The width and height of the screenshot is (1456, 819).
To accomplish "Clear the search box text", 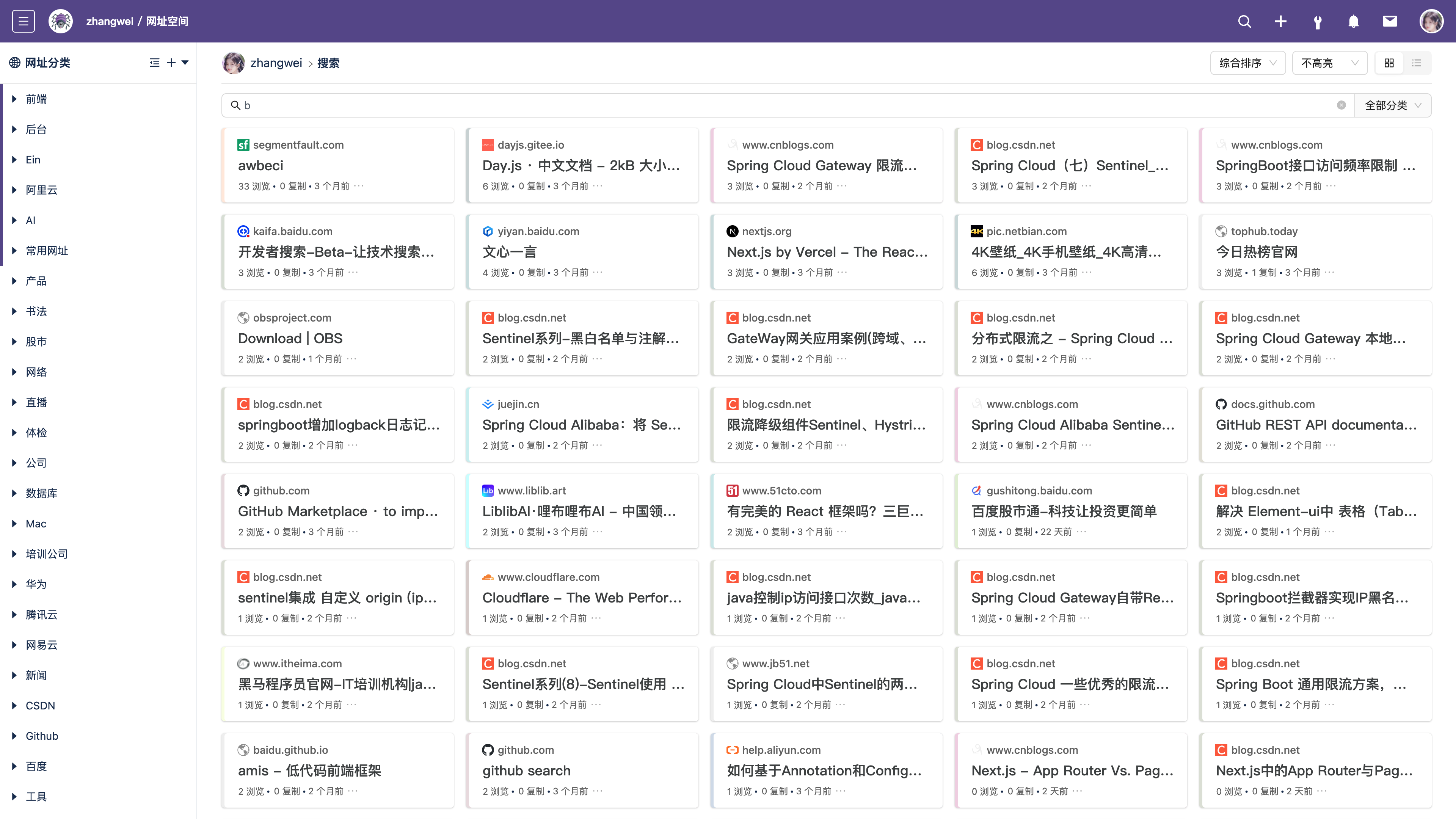I will pyautogui.click(x=1341, y=105).
